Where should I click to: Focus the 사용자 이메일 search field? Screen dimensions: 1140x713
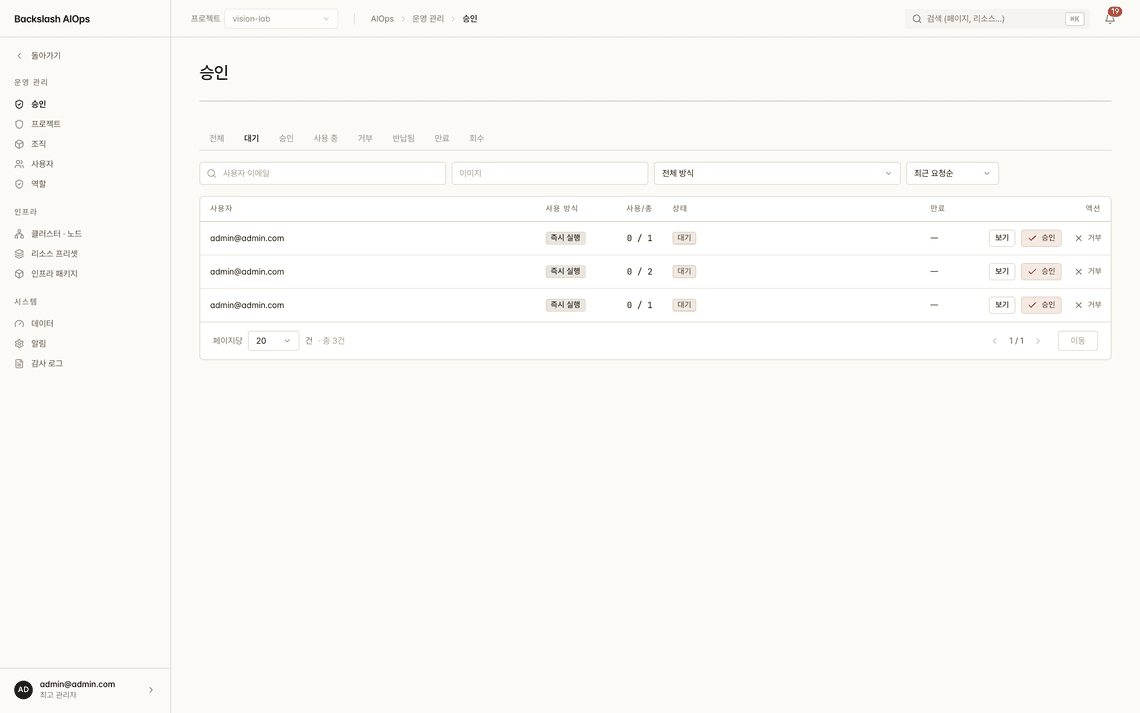[323, 173]
